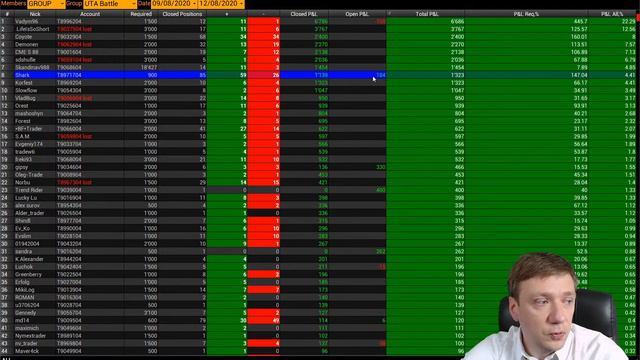
Task: Sort by the P&L Req.% column header
Action: pyautogui.click(x=527, y=14)
